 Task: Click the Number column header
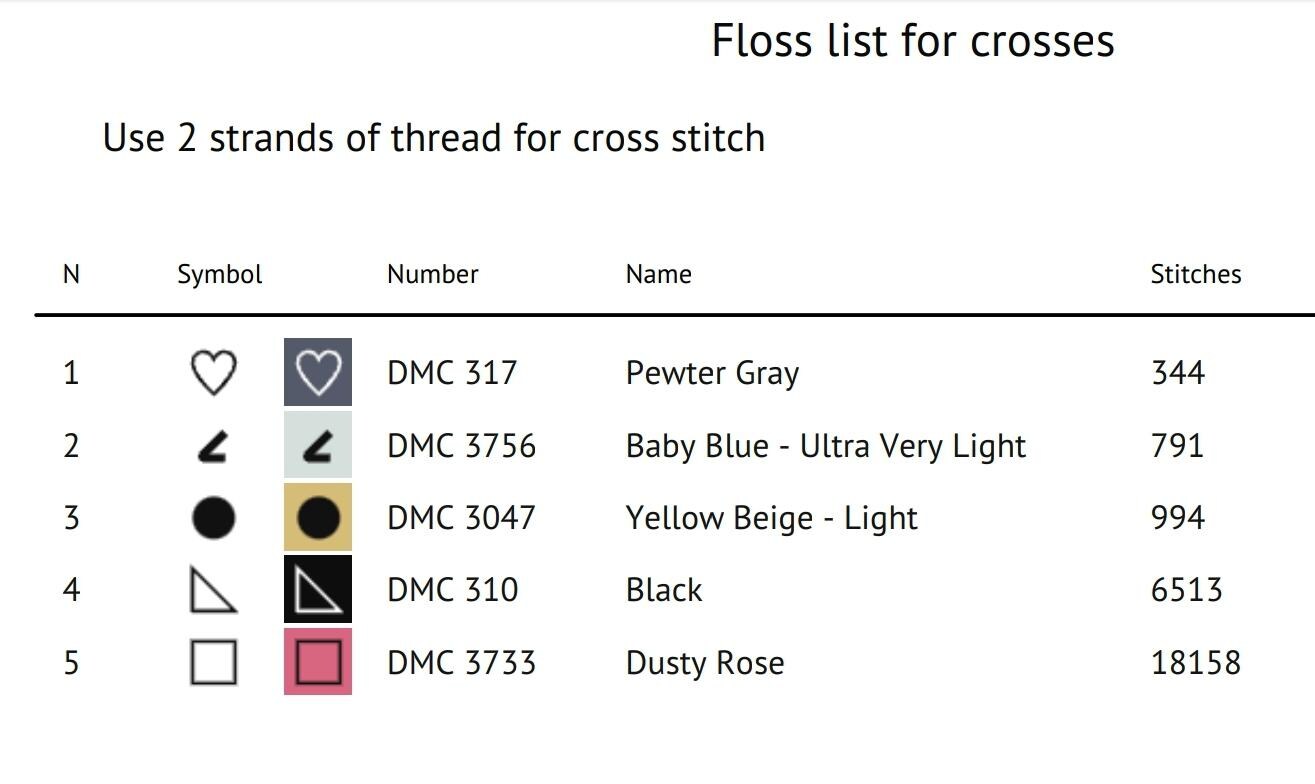[433, 274]
